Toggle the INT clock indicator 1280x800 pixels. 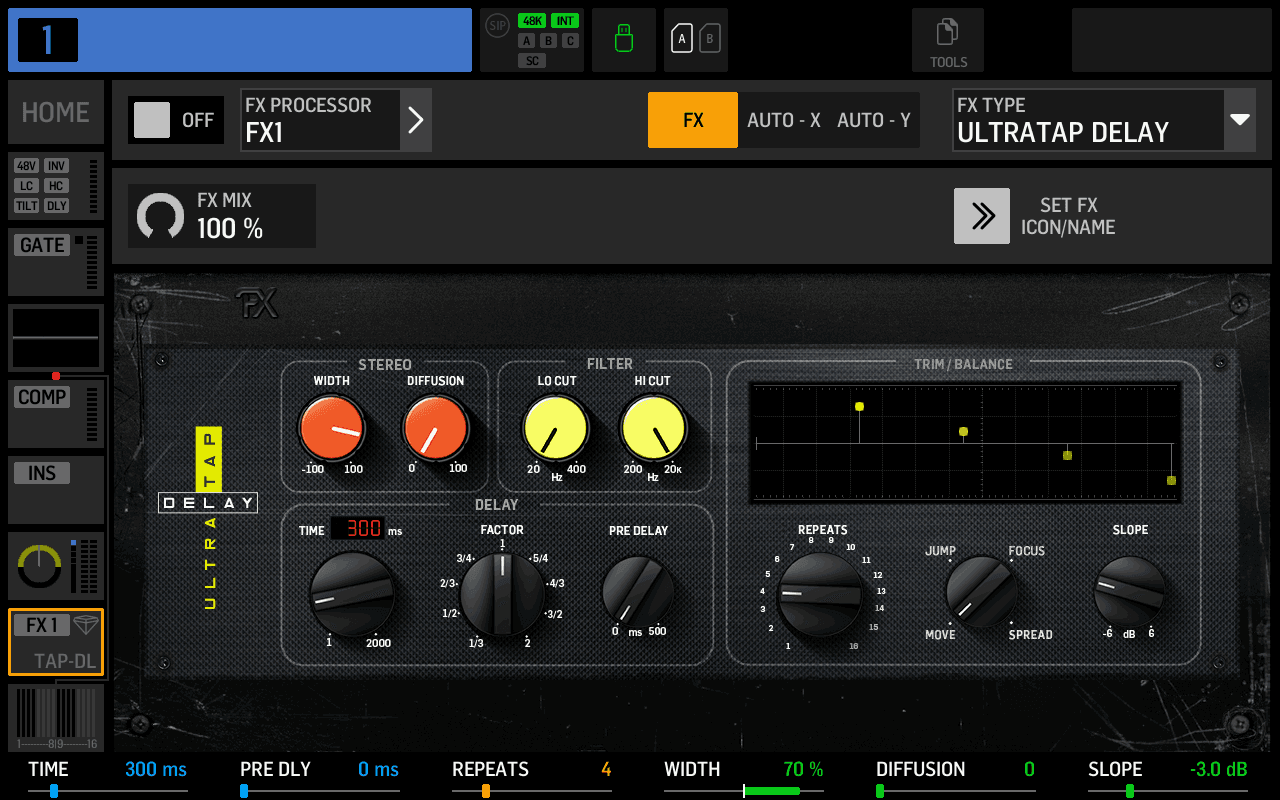565,21
